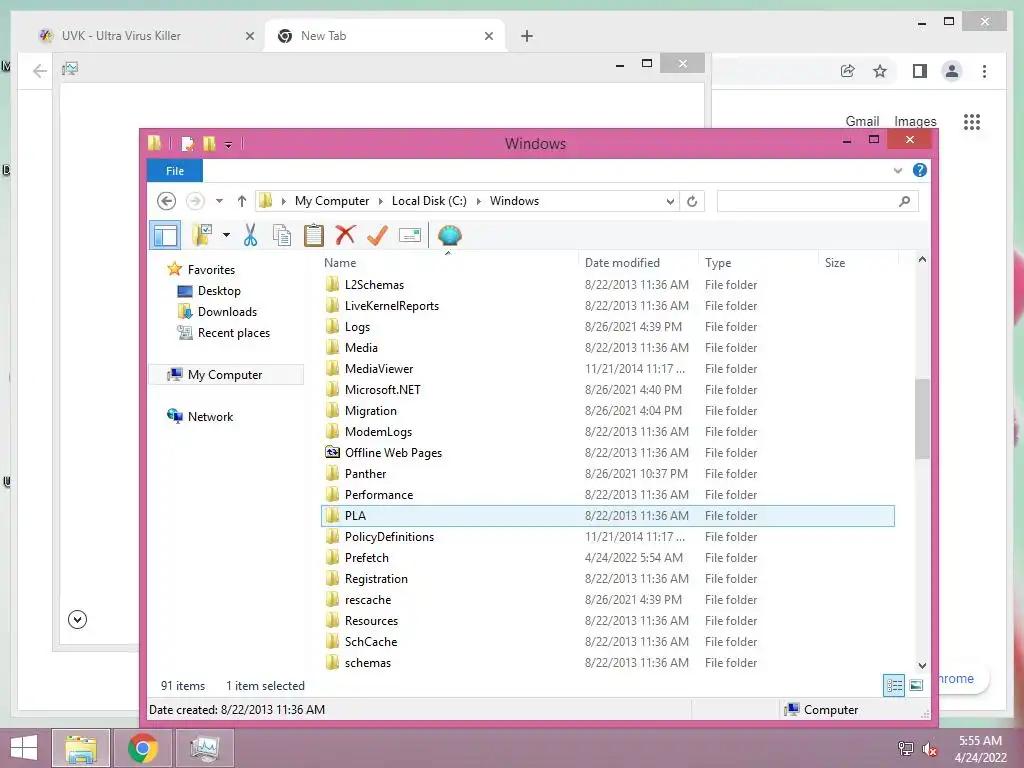Refresh the Windows folder view

[692, 201]
